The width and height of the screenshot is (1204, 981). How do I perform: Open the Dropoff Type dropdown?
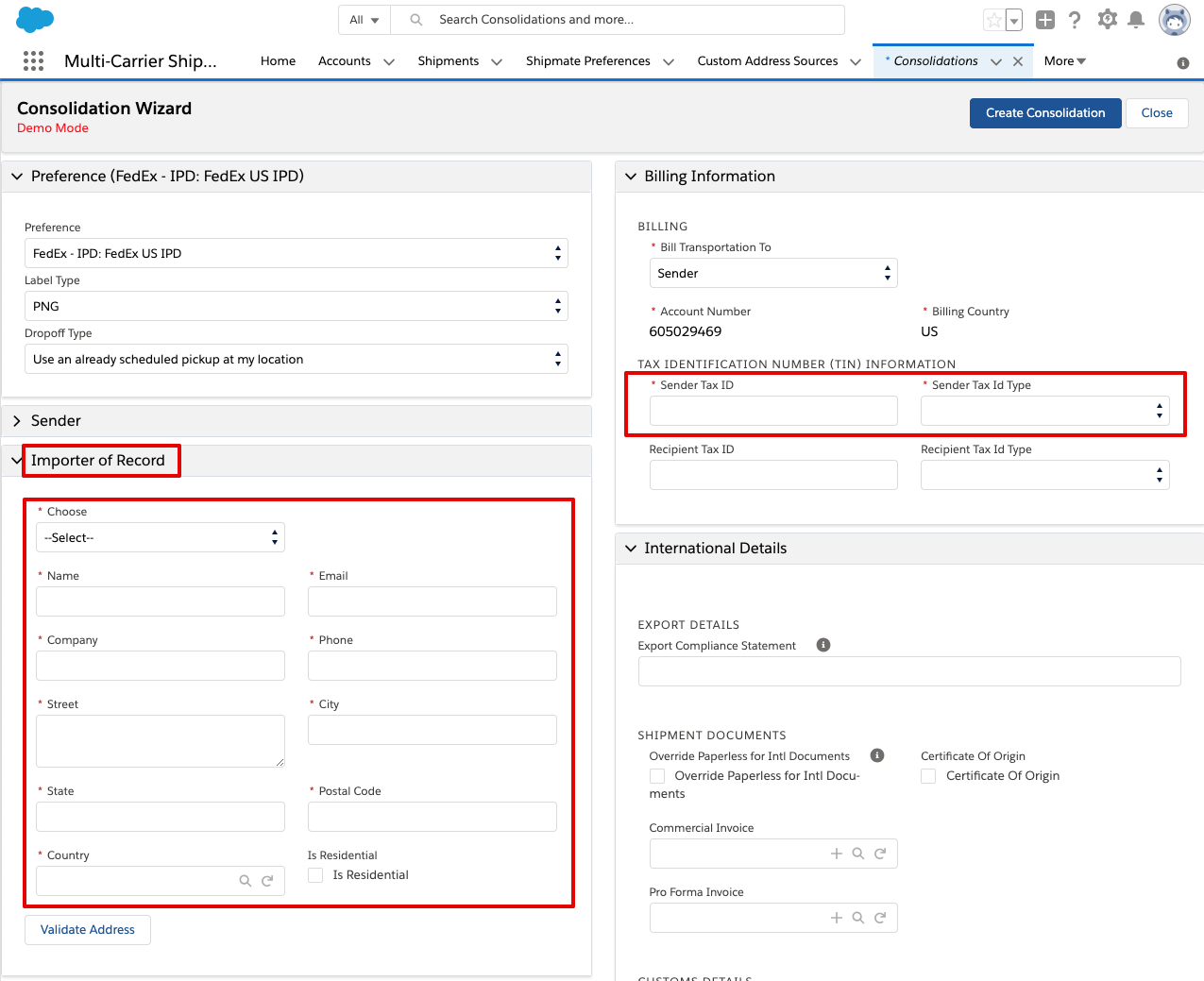[x=297, y=359]
